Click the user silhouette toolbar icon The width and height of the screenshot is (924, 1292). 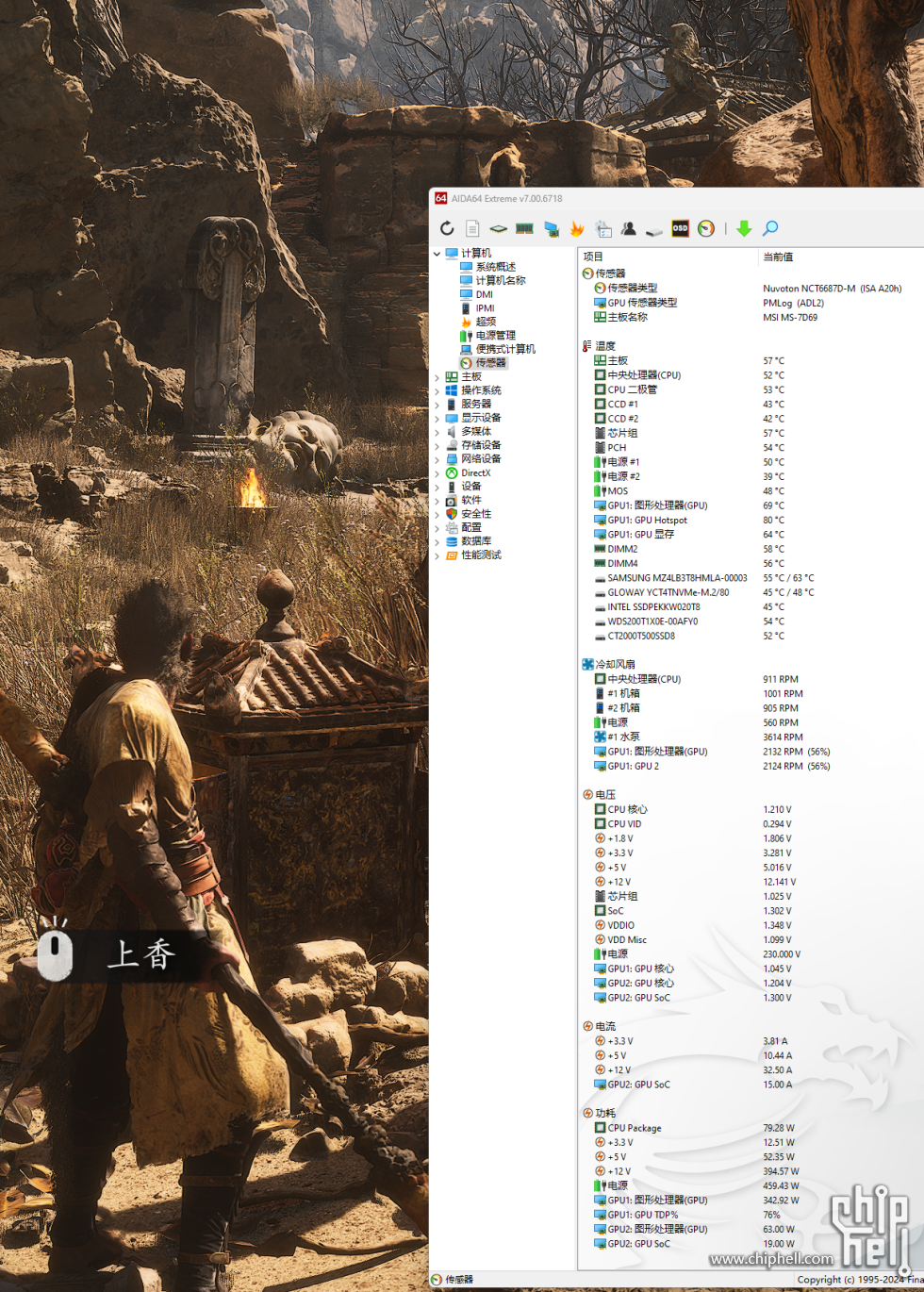point(628,228)
